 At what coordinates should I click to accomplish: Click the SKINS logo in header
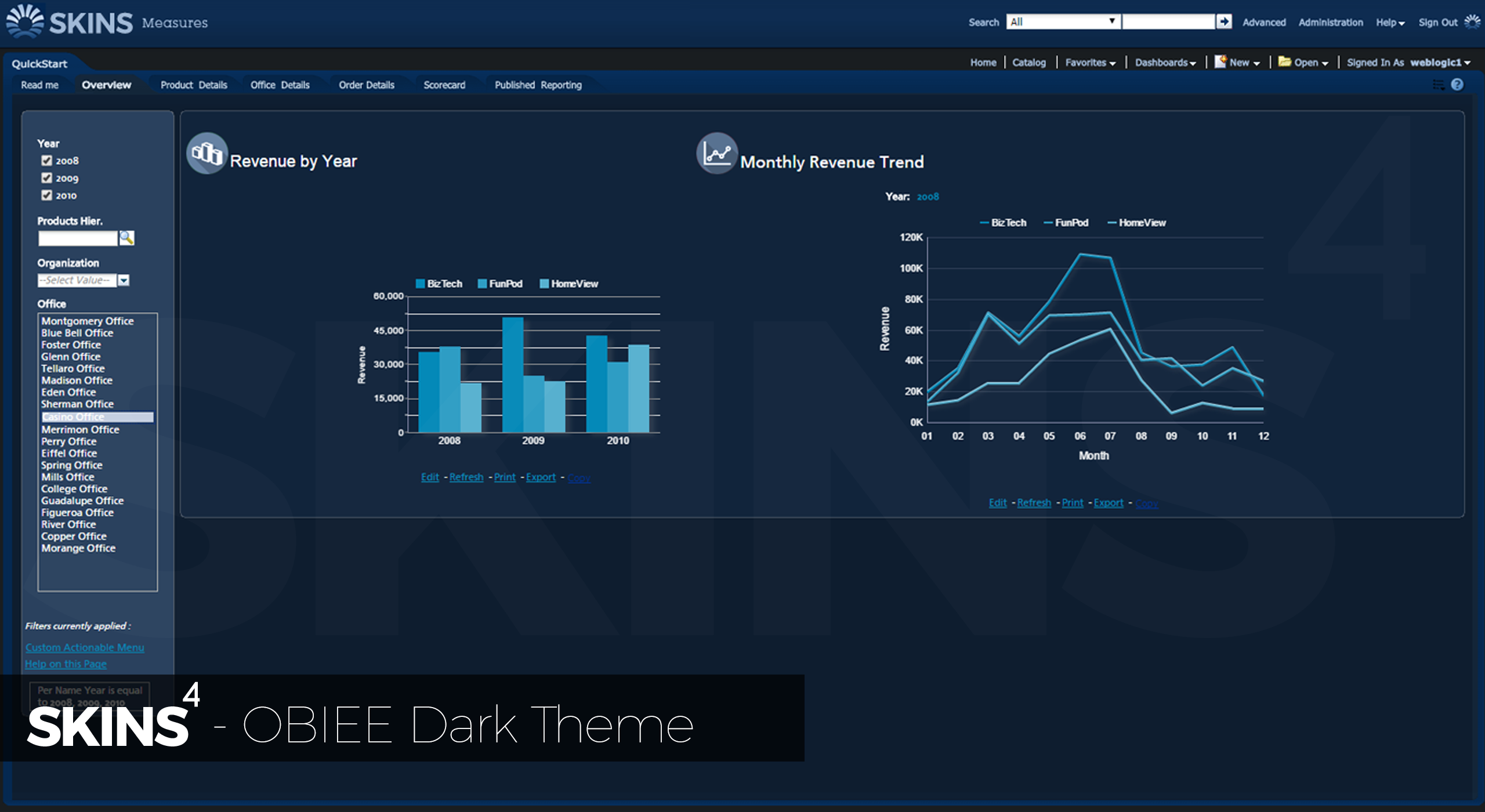(x=70, y=22)
